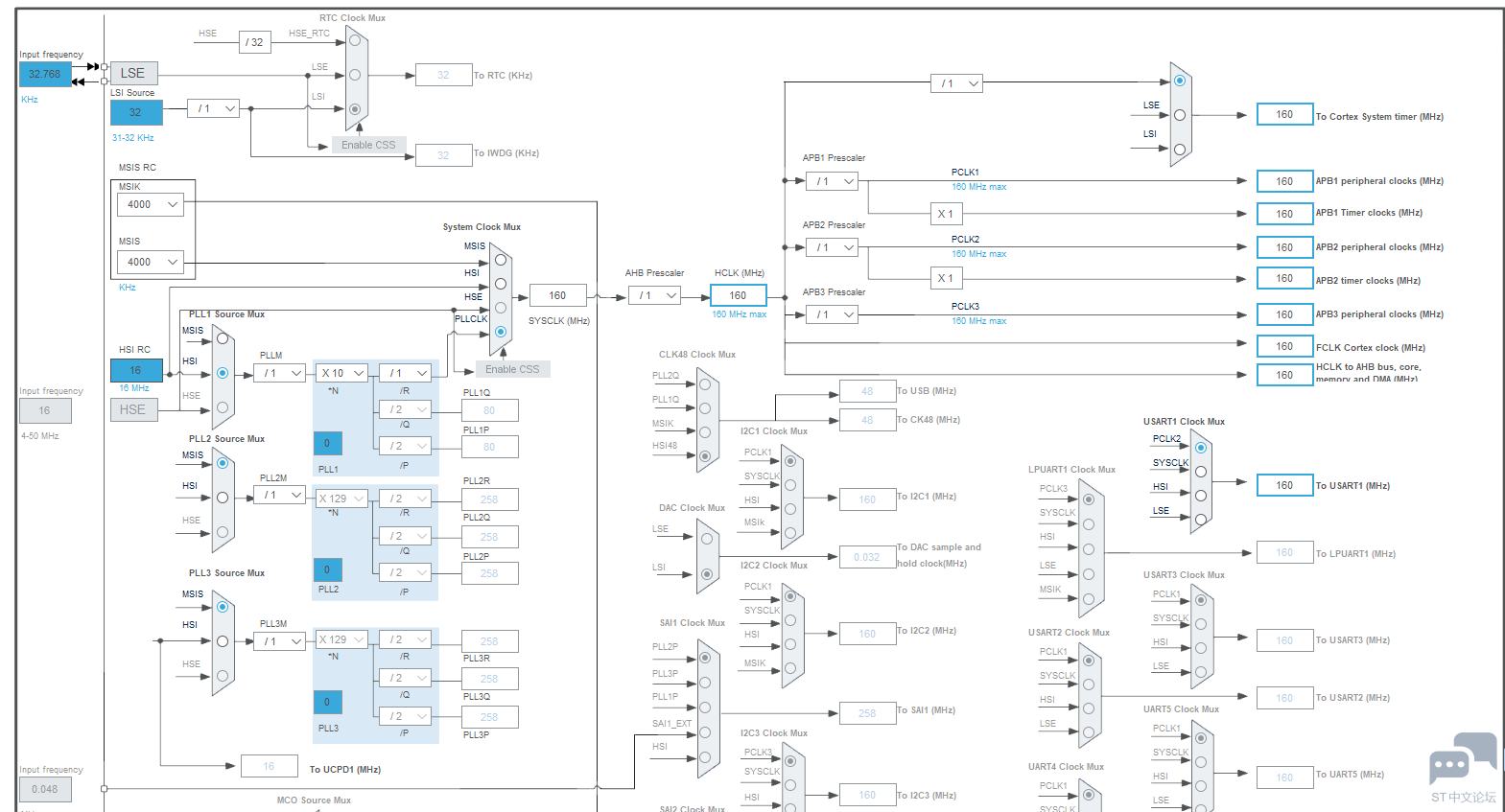Select HSE_RTC radio in RTC Clock Mux
The image size is (1505, 812).
pyautogui.click(x=355, y=40)
